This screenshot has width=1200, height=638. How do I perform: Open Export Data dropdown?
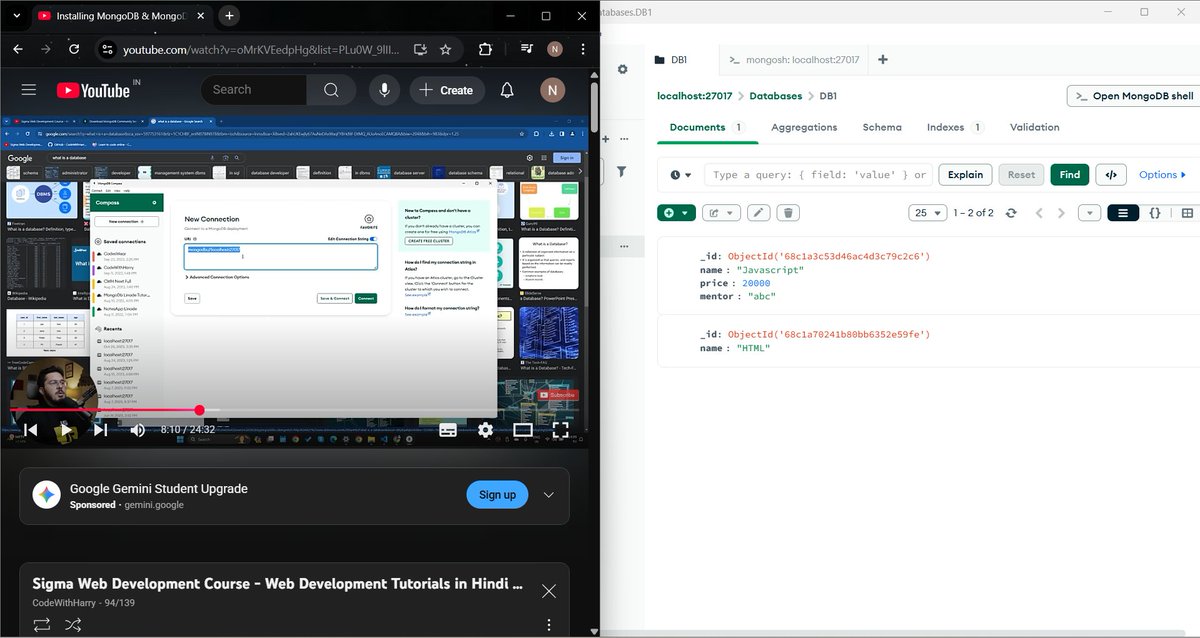pos(721,213)
